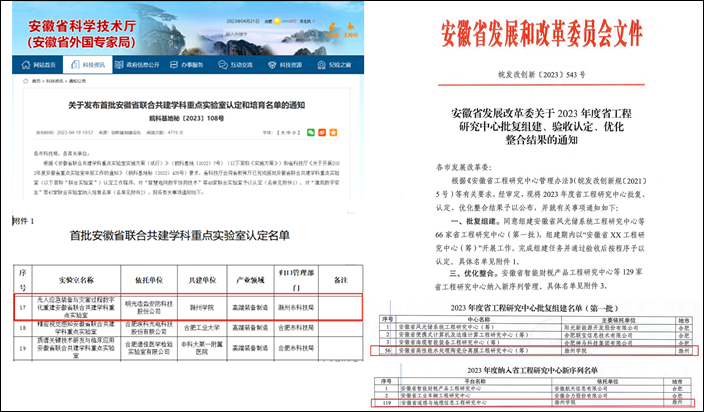Click the 主要依托单位 table header

pyautogui.click(x=619, y=320)
